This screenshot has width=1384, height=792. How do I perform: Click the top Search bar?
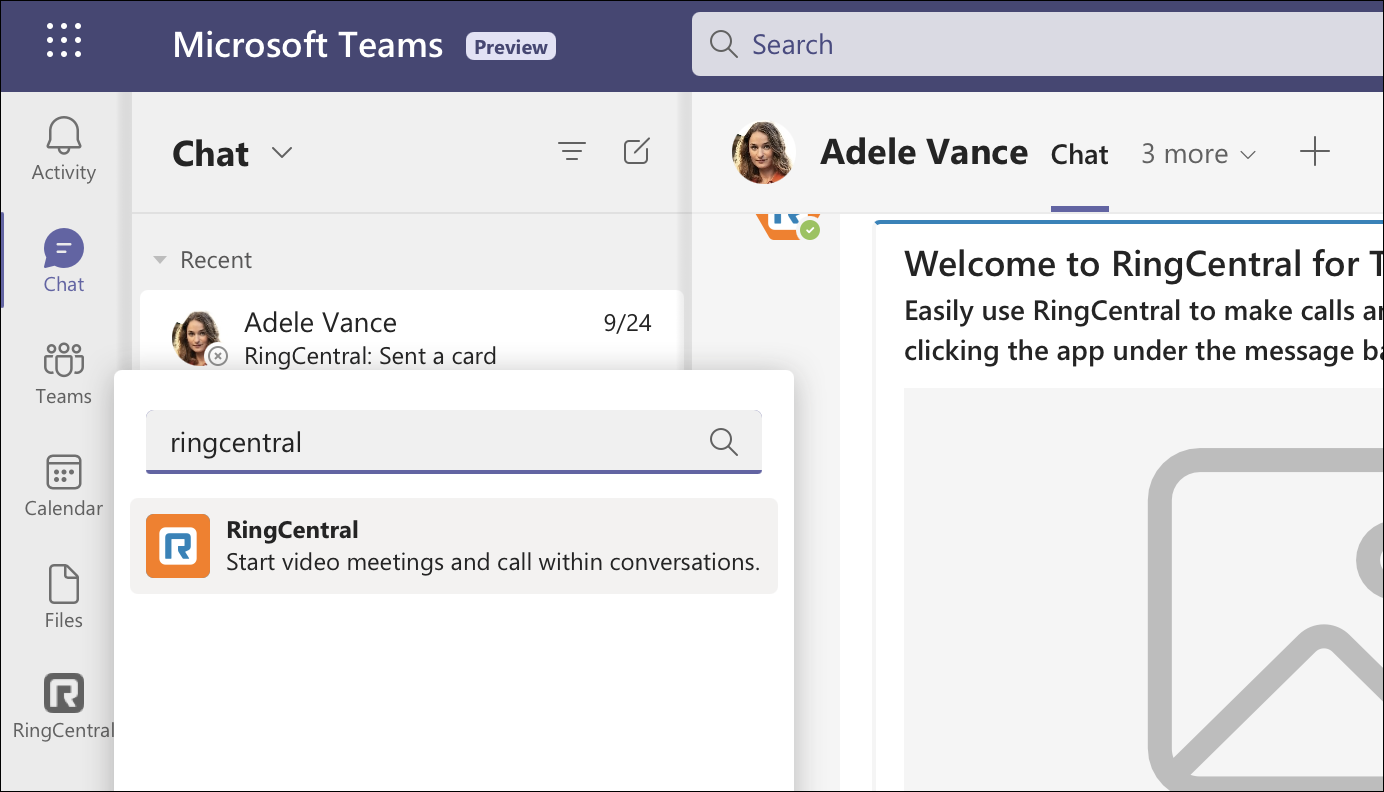point(1030,44)
